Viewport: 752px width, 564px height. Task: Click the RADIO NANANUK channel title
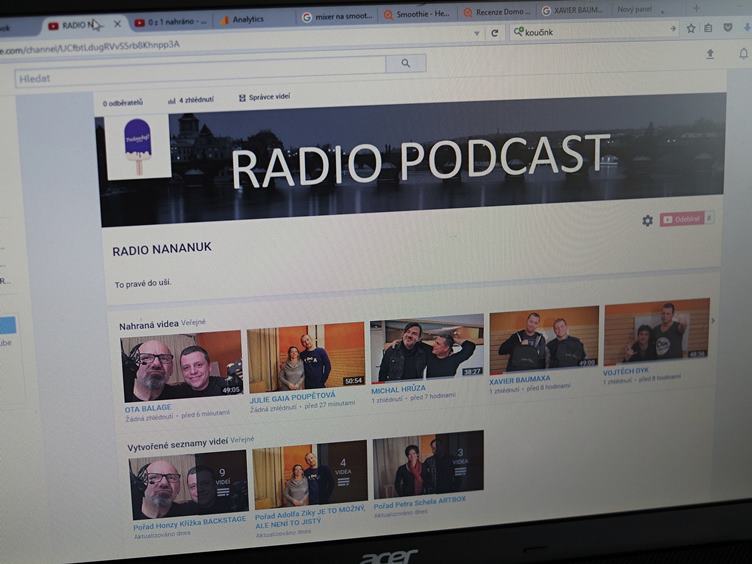(162, 248)
